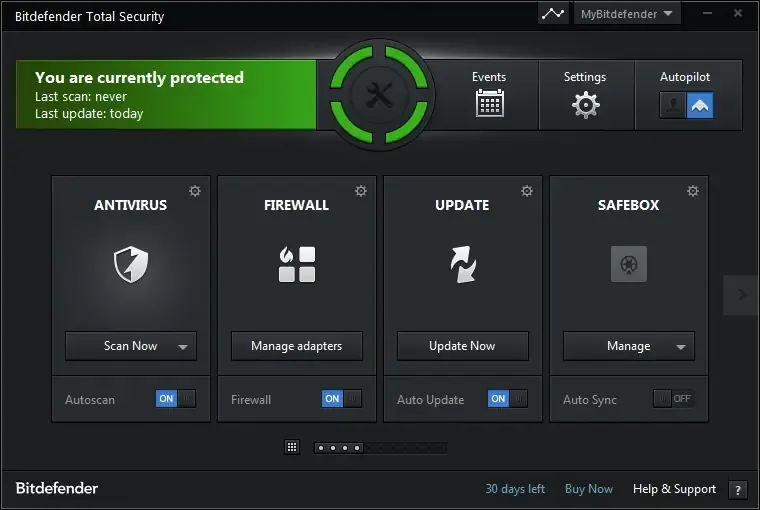Click the module page indicator dots
This screenshot has height=510, width=760.
coord(339,448)
